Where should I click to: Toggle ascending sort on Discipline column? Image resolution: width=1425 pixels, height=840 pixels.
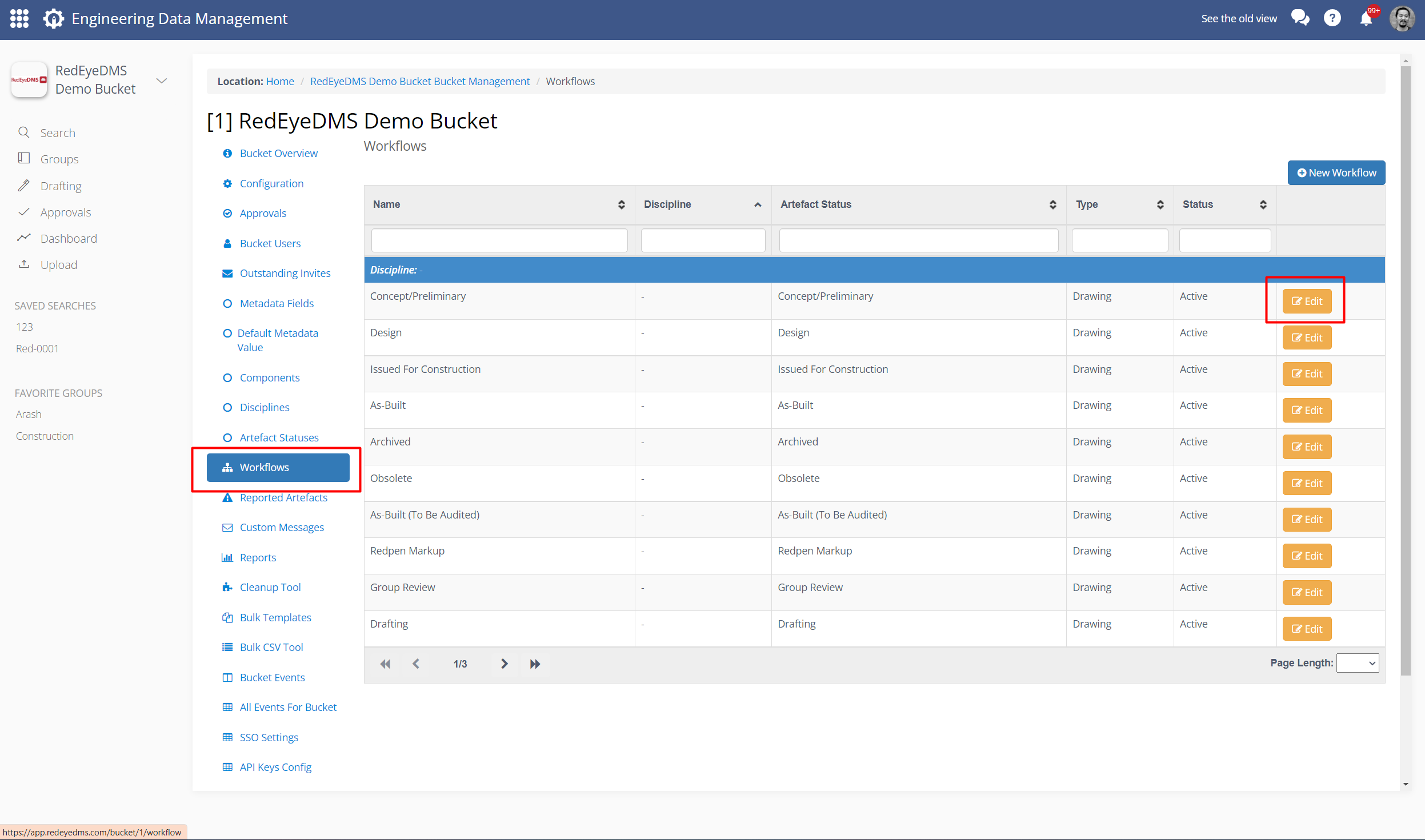(756, 204)
